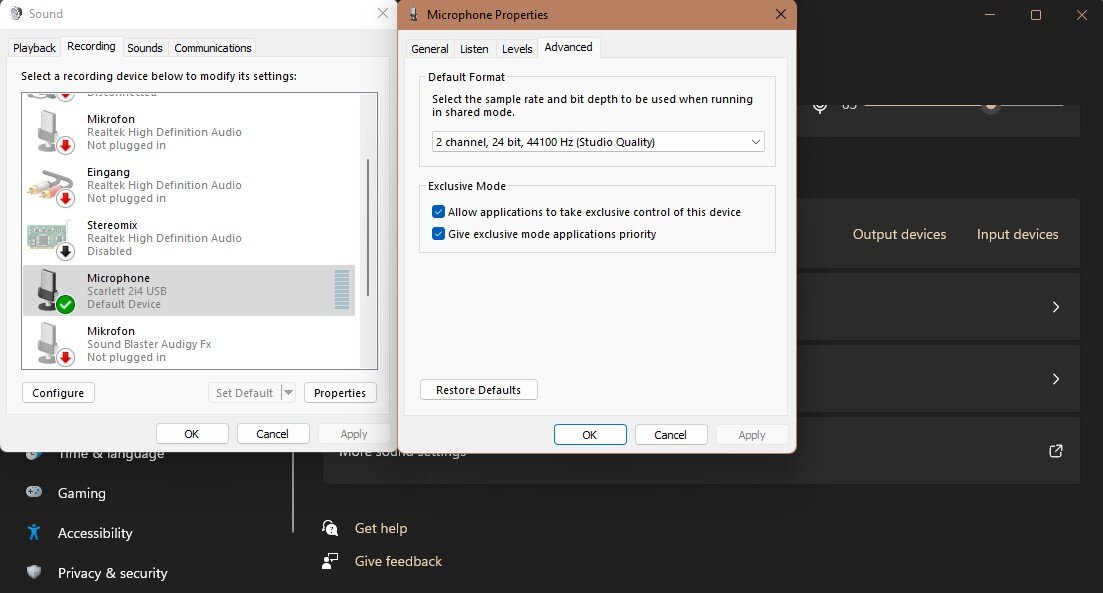Click the recording devices list scrollbar
Image resolution: width=1103 pixels, height=593 pixels.
pos(368,225)
